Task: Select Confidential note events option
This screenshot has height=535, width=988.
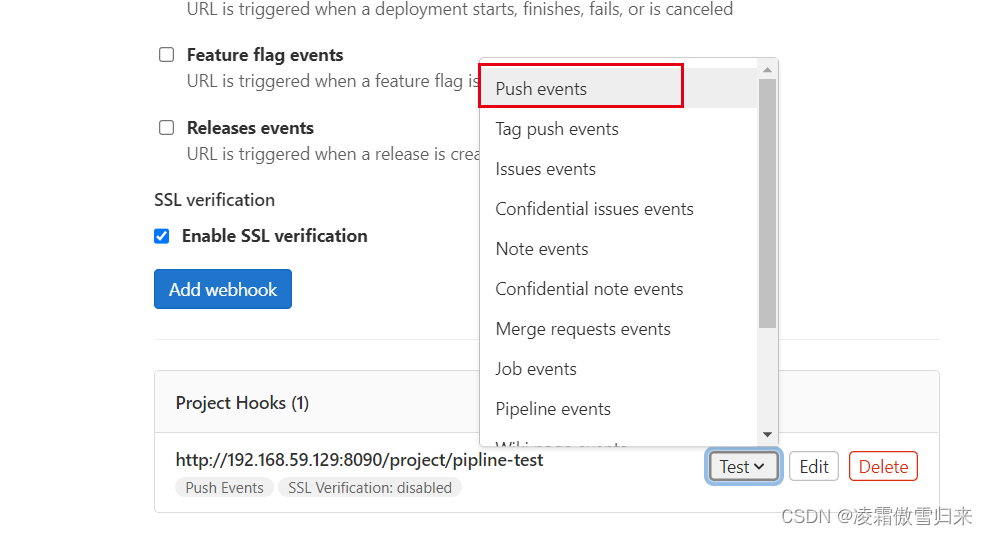Action: click(589, 289)
